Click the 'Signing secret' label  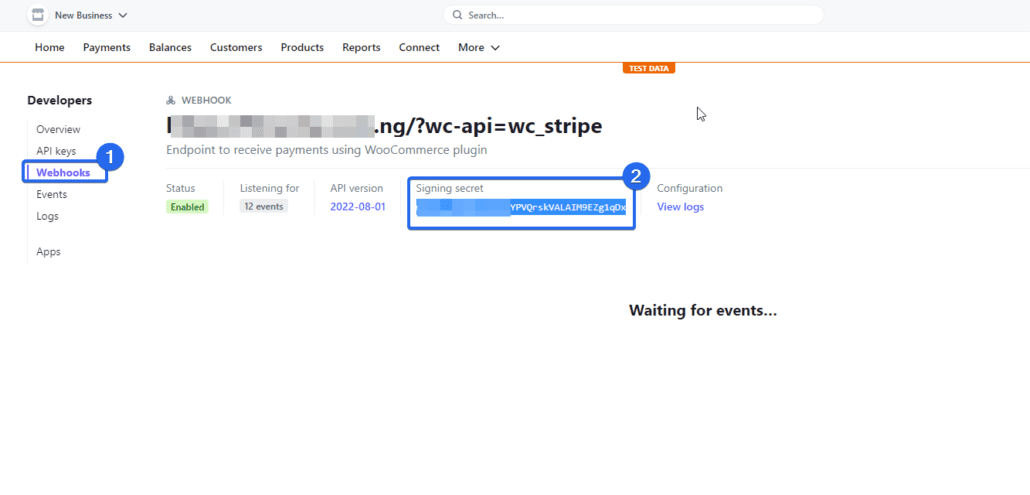click(449, 188)
